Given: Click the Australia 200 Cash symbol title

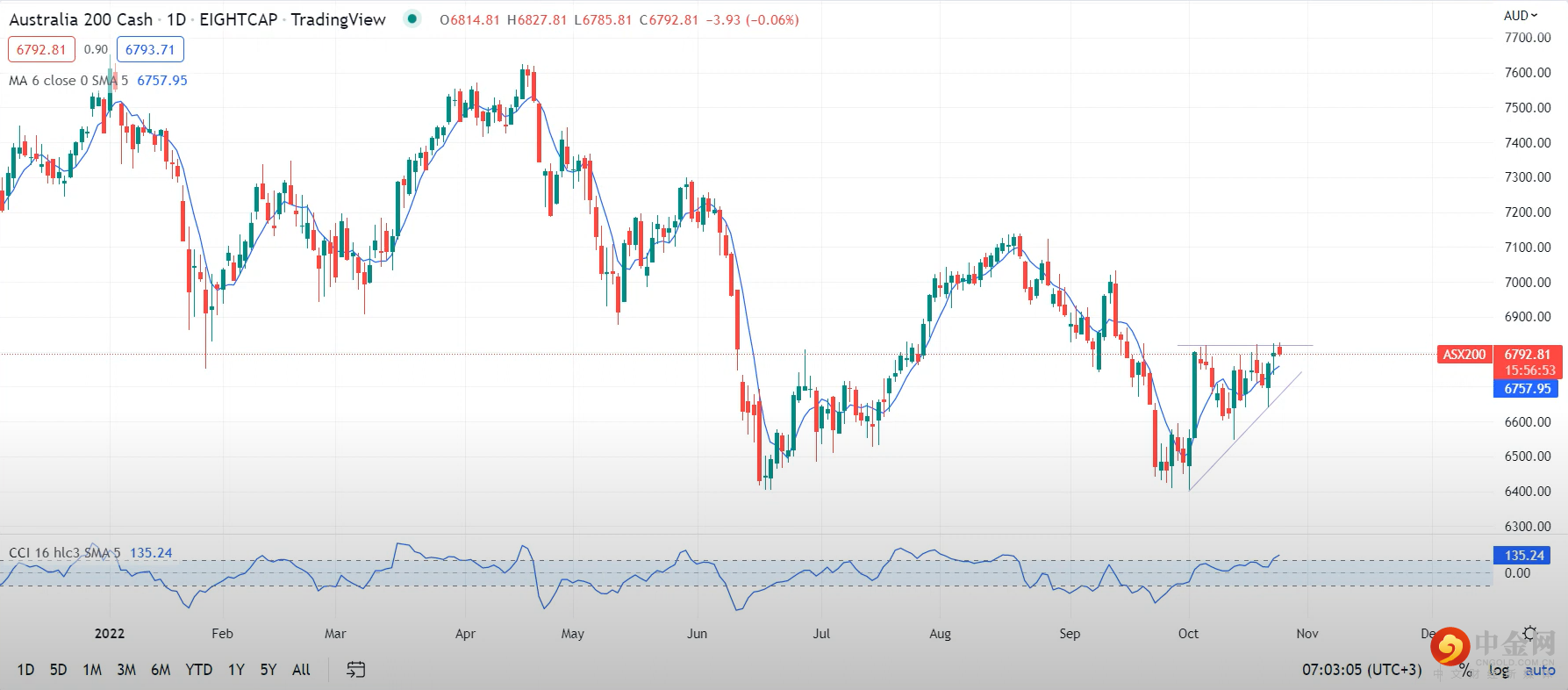Looking at the screenshot, I should 81,19.
